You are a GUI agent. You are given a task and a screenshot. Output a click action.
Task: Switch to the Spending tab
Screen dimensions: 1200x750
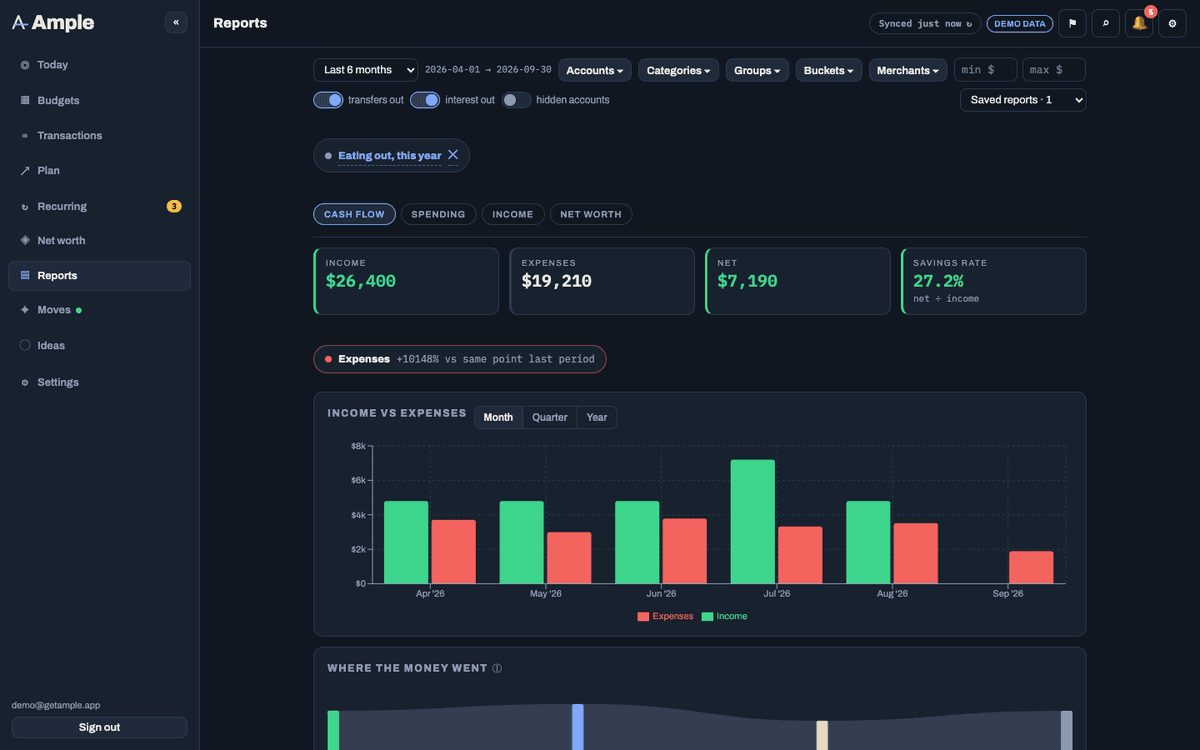(438, 214)
